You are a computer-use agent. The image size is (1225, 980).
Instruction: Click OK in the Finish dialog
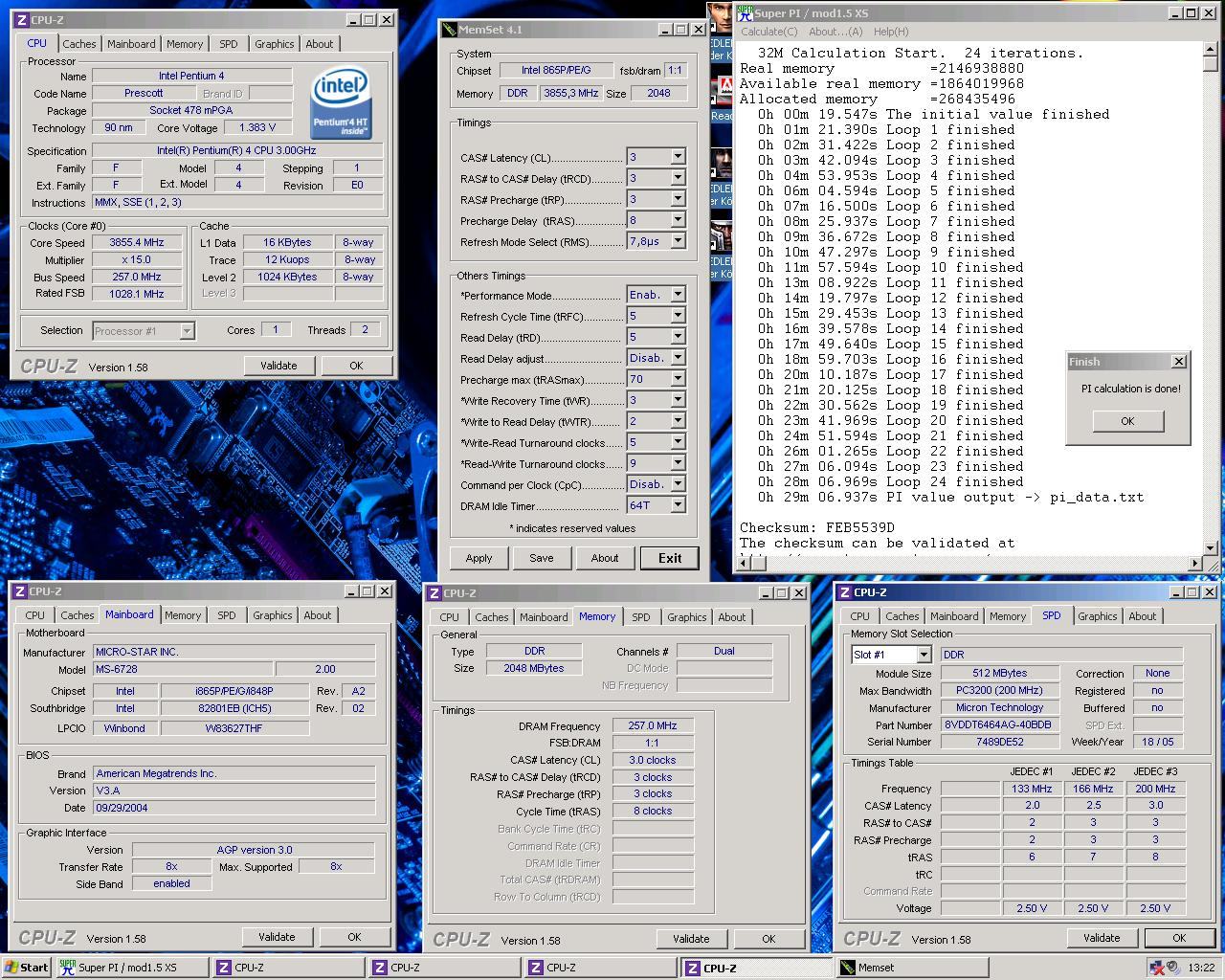point(1127,421)
